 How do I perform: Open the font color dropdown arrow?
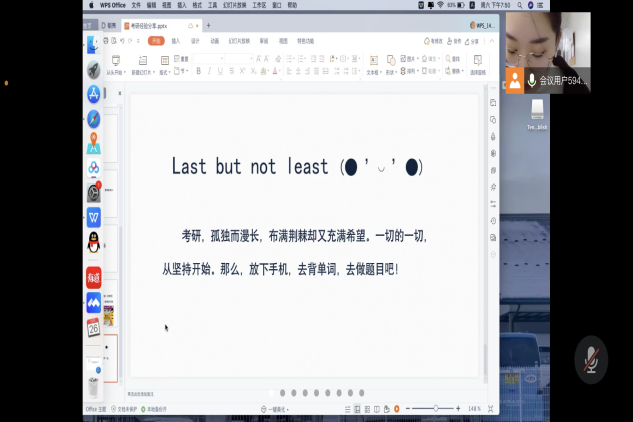(280, 71)
